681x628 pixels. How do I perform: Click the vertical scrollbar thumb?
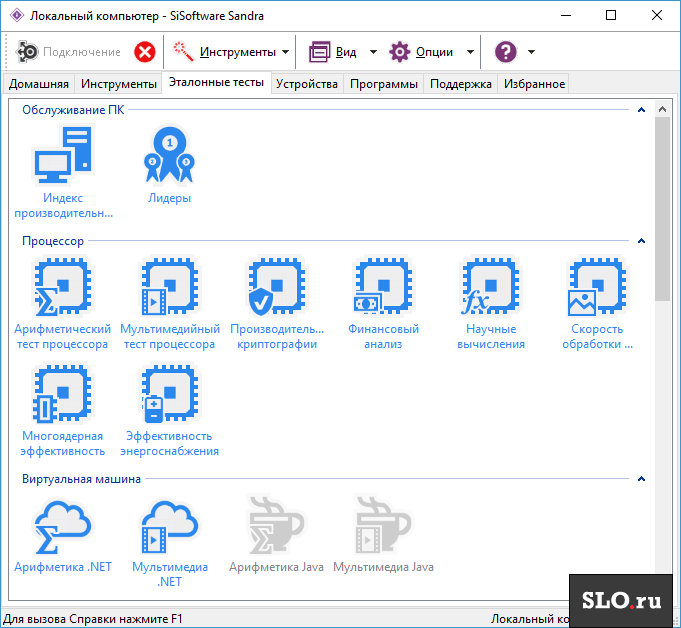click(x=662, y=208)
